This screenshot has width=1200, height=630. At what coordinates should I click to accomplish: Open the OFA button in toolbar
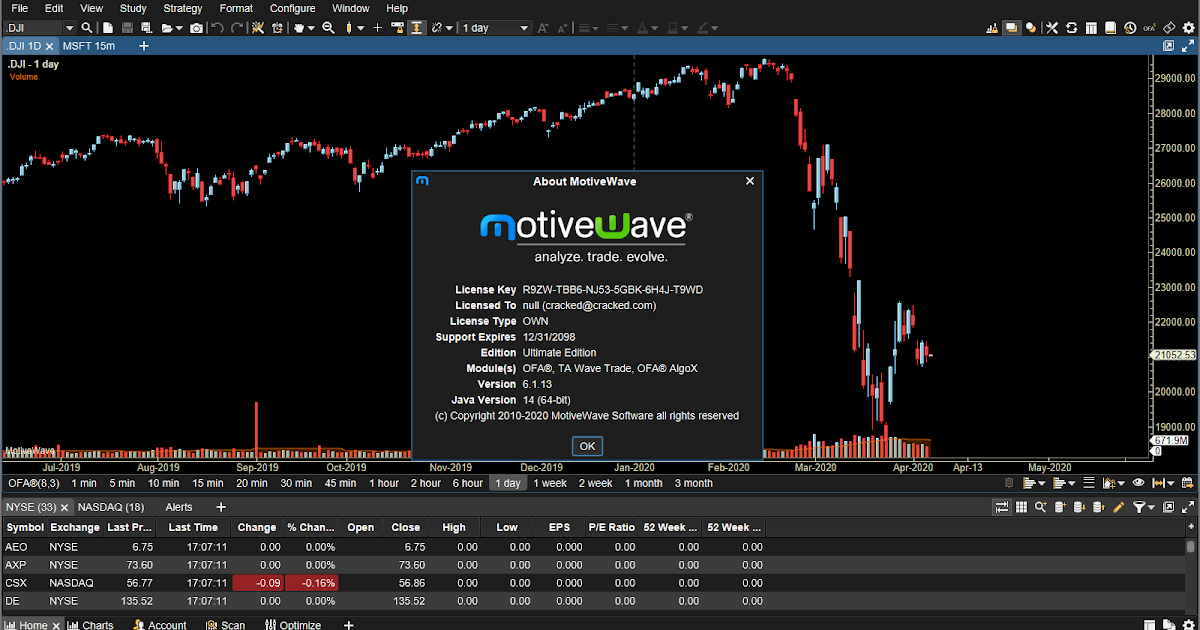[x=1150, y=27]
